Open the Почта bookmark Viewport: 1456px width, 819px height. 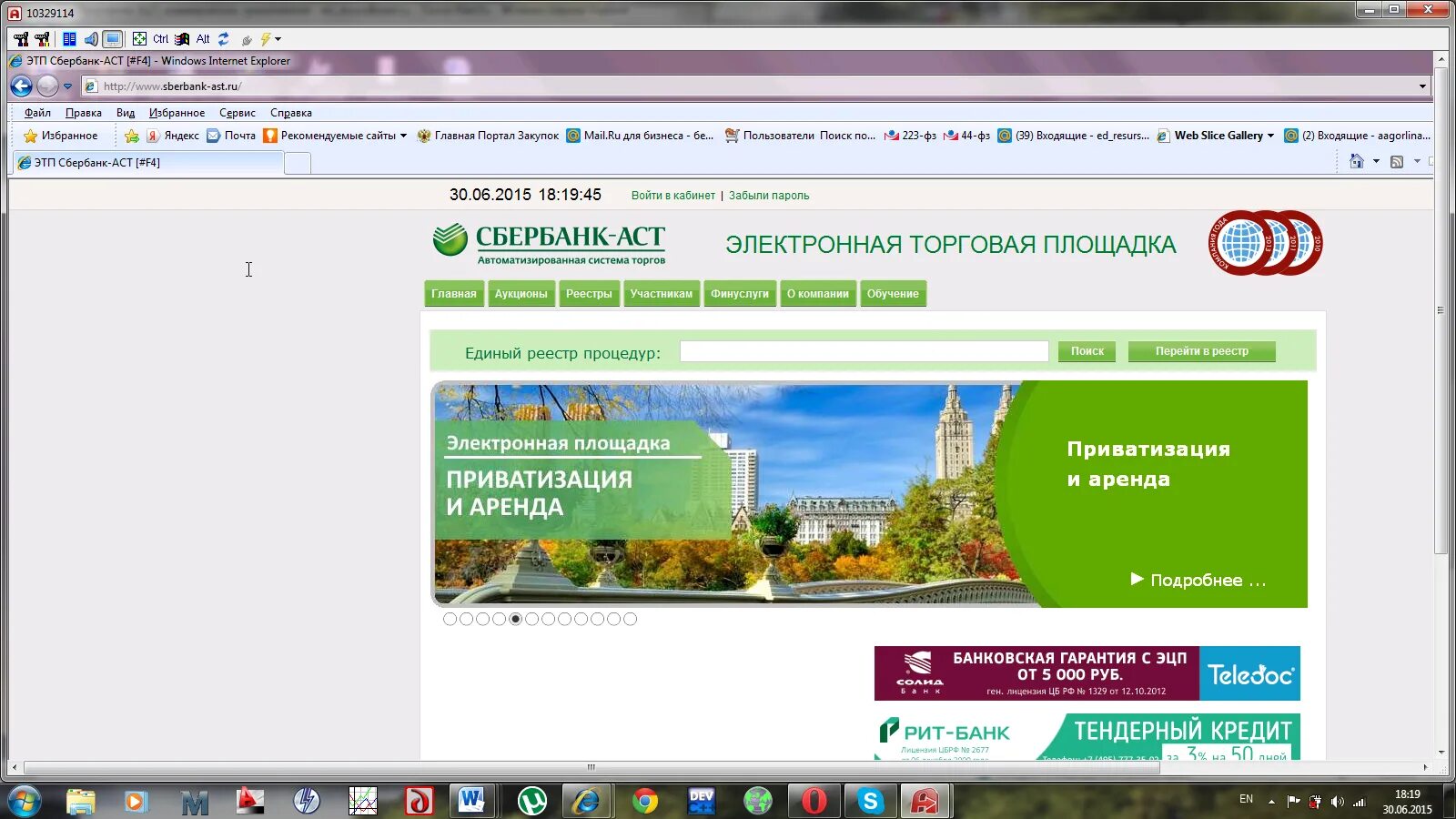point(231,136)
